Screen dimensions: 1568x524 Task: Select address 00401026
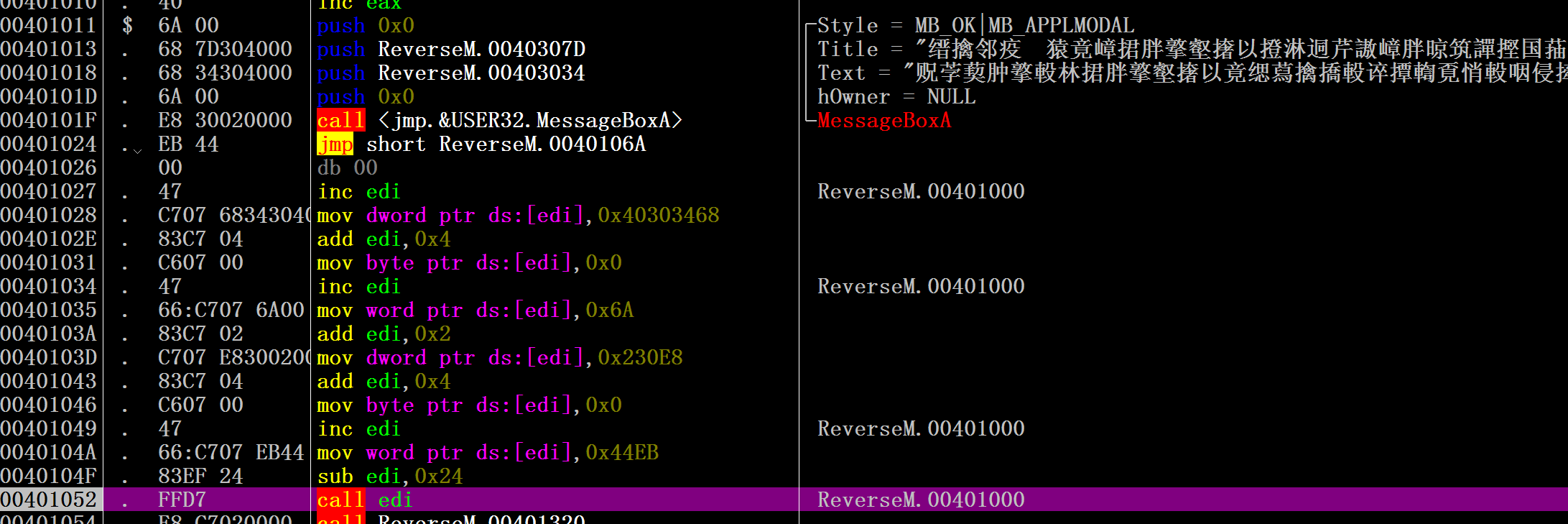pos(49,168)
